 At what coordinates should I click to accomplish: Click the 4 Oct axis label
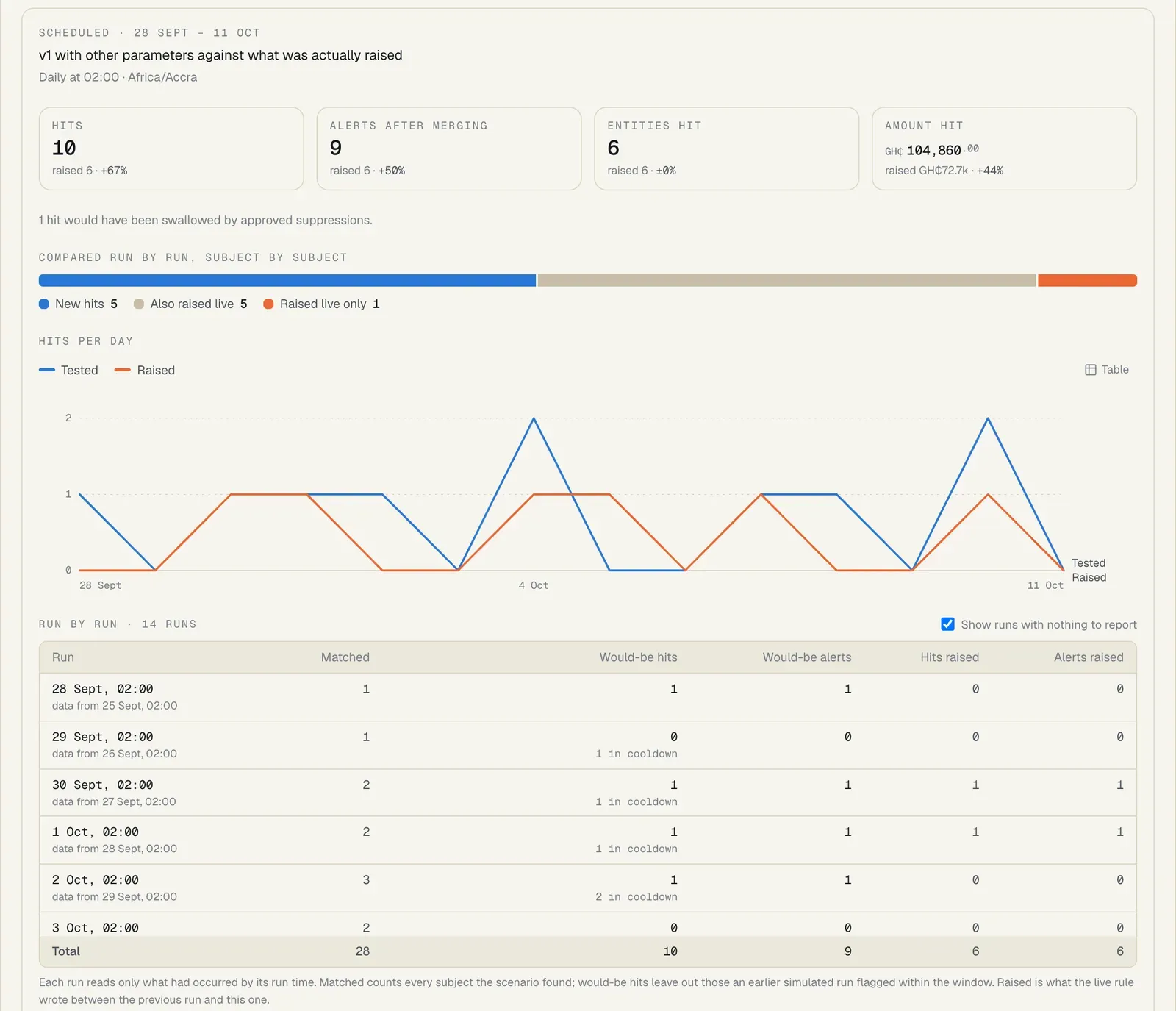[534, 585]
